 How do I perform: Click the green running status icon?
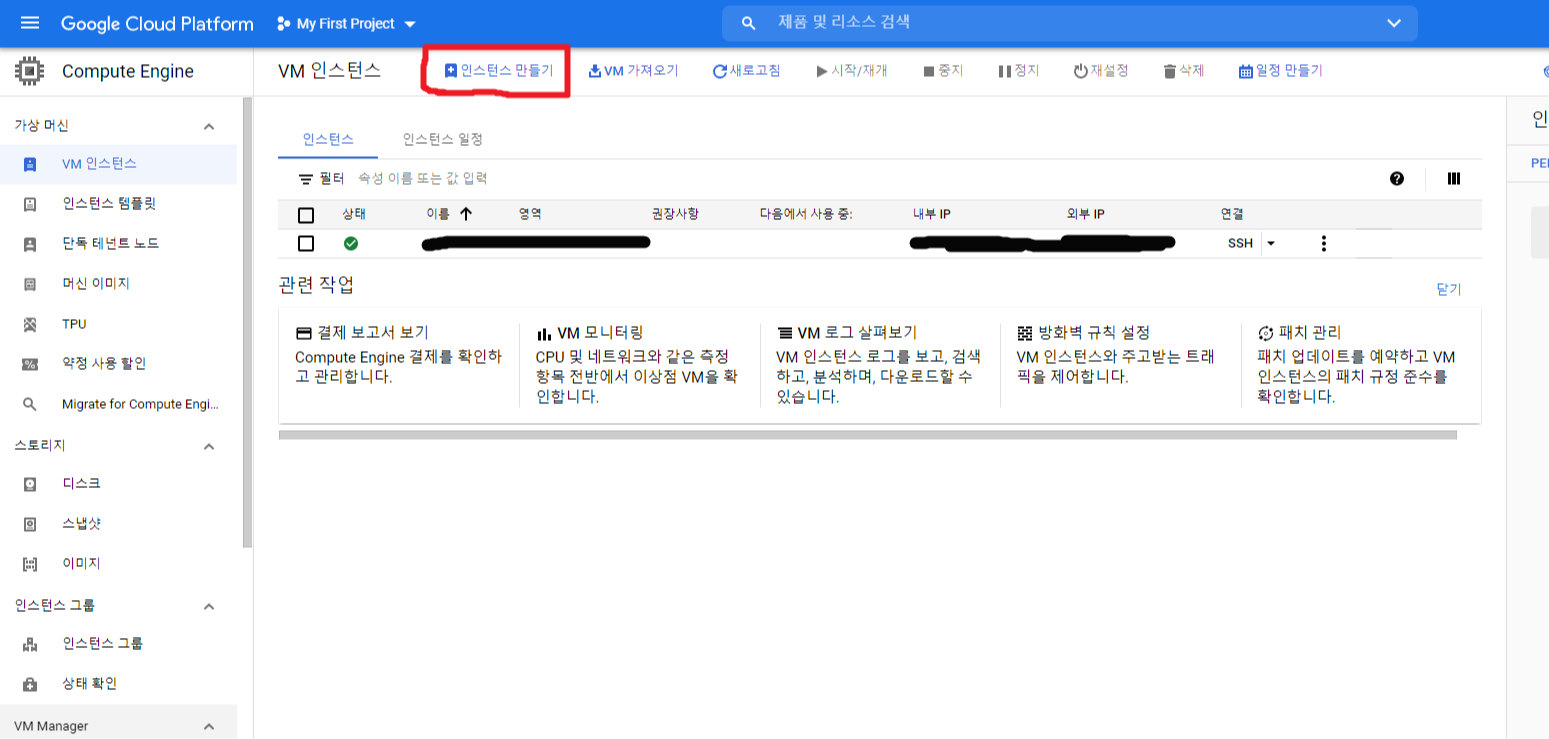pos(351,243)
